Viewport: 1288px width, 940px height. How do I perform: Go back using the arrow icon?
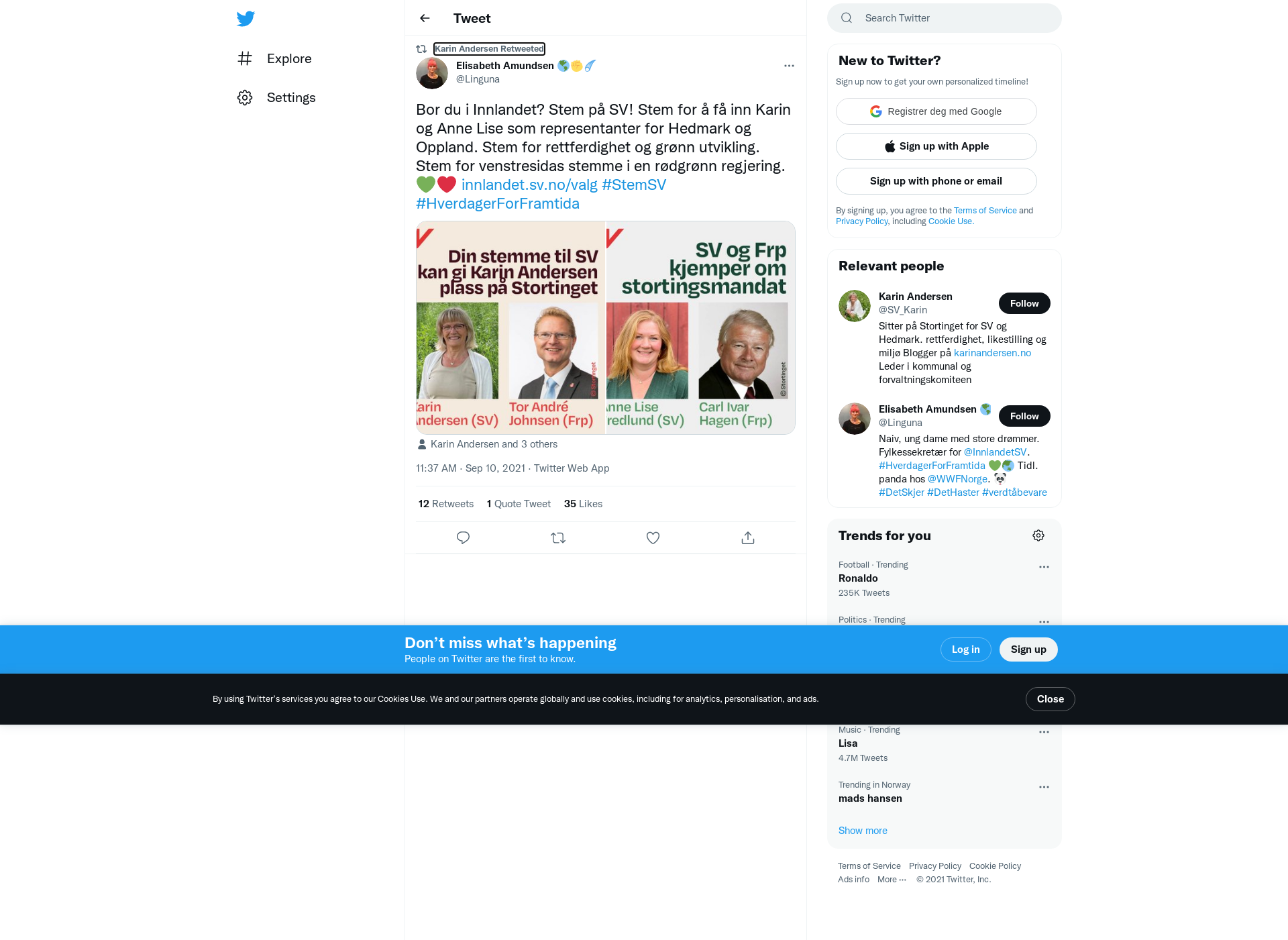[x=425, y=18]
